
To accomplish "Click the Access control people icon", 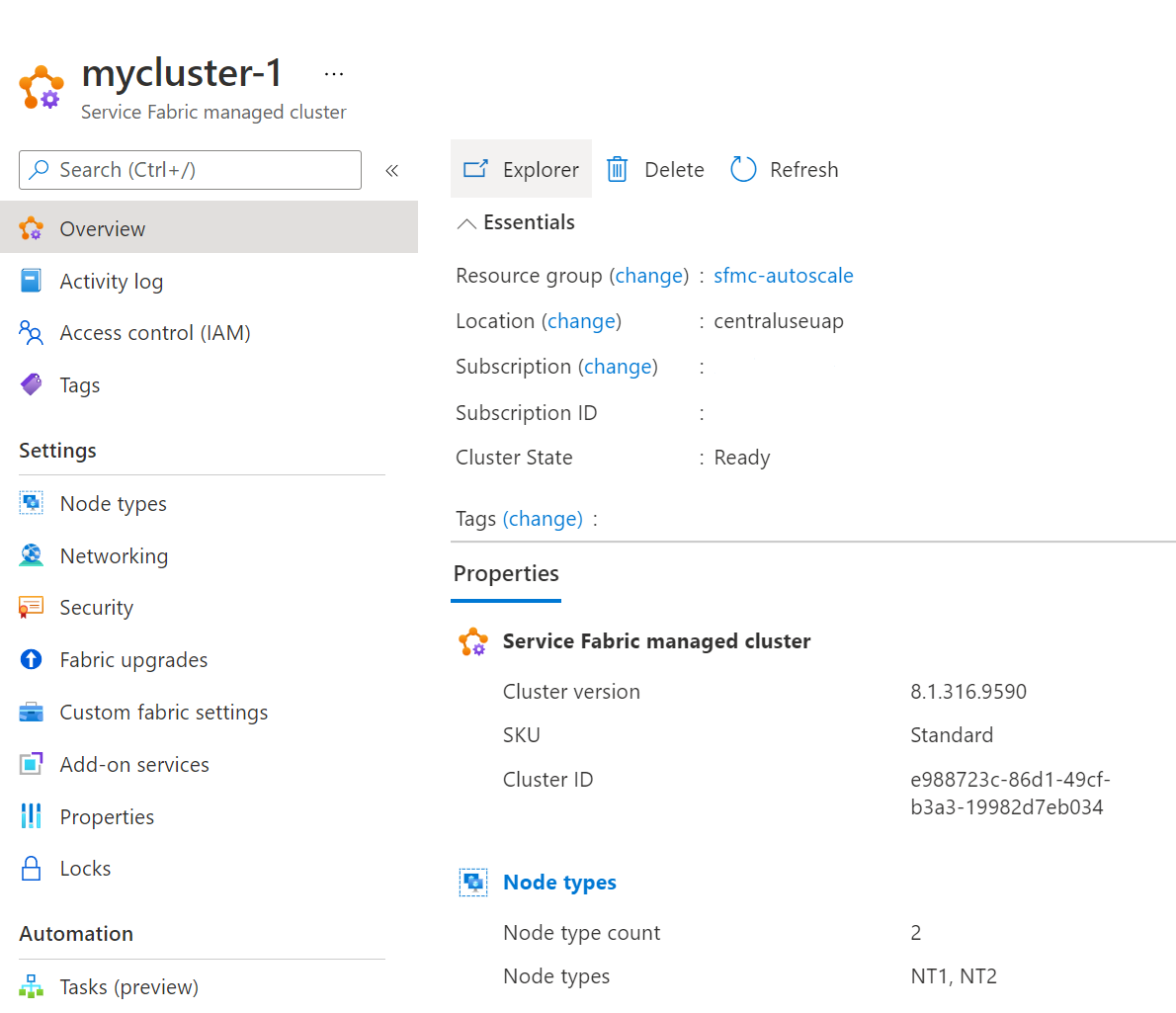I will (31, 332).
